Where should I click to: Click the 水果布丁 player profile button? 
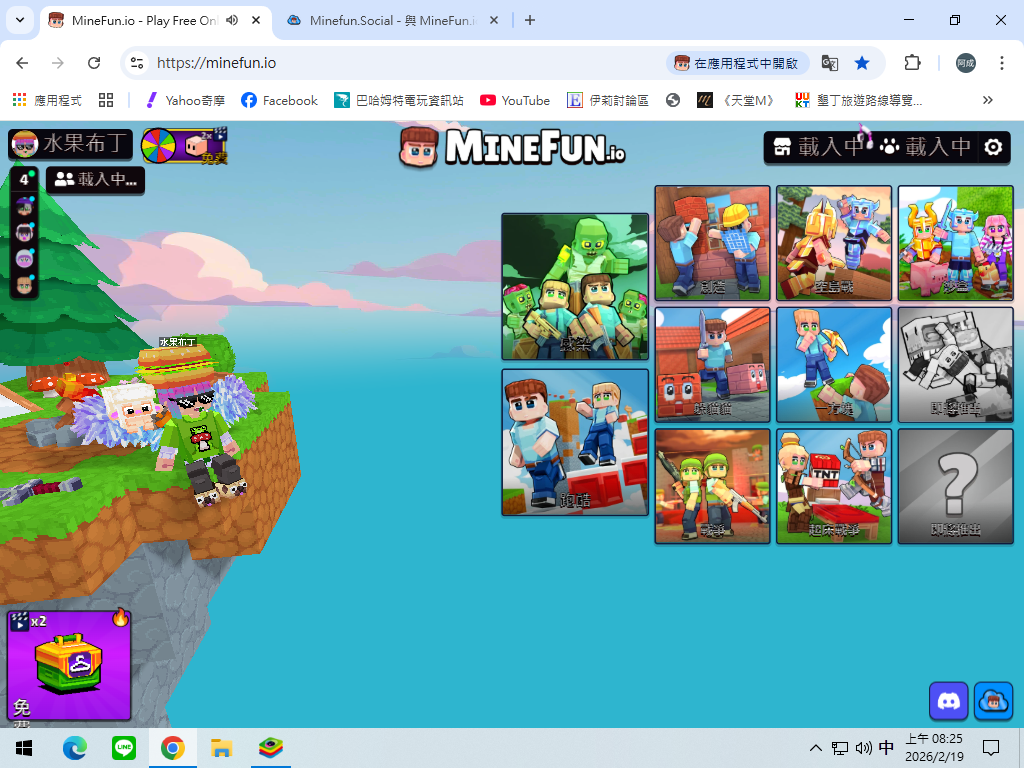pyautogui.click(x=71, y=144)
